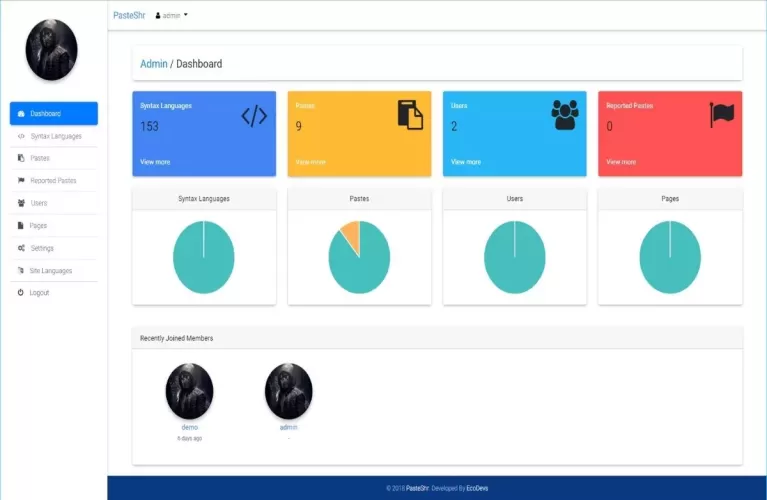Click the flag icon on Reported Pastes card
767x500 pixels.
point(721,115)
